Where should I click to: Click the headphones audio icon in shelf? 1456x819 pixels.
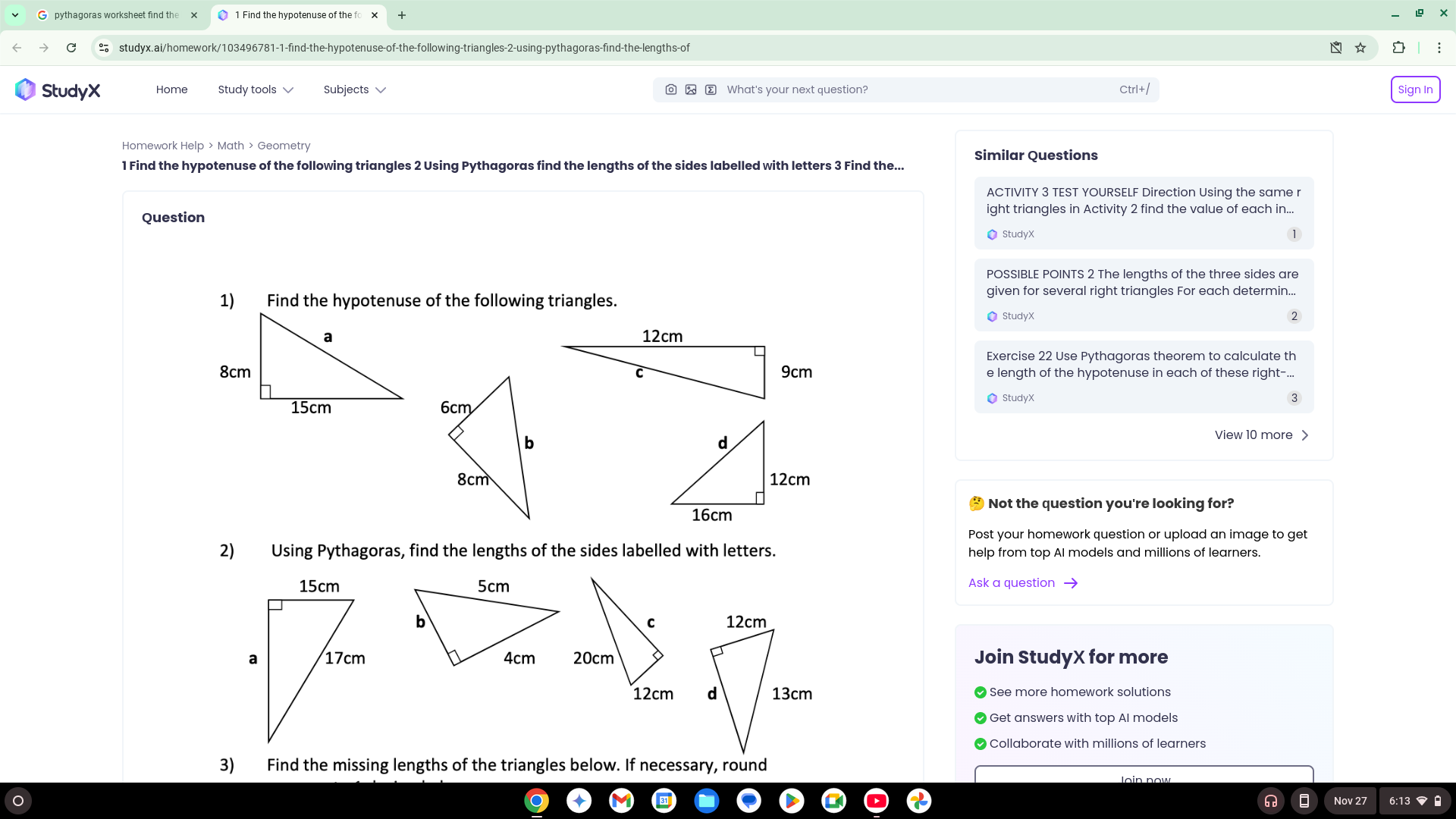(x=1271, y=801)
